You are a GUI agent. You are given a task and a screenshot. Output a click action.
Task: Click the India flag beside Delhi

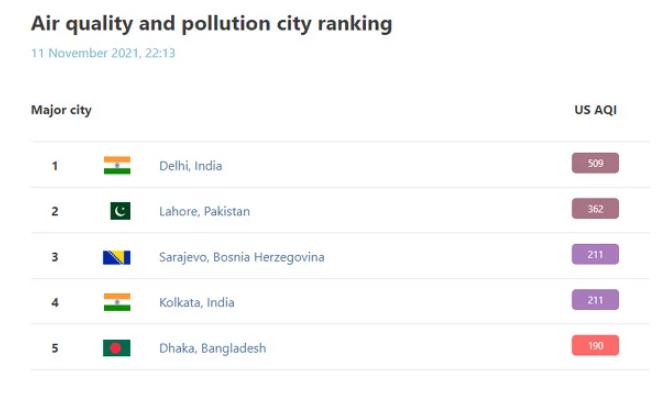pyautogui.click(x=117, y=166)
